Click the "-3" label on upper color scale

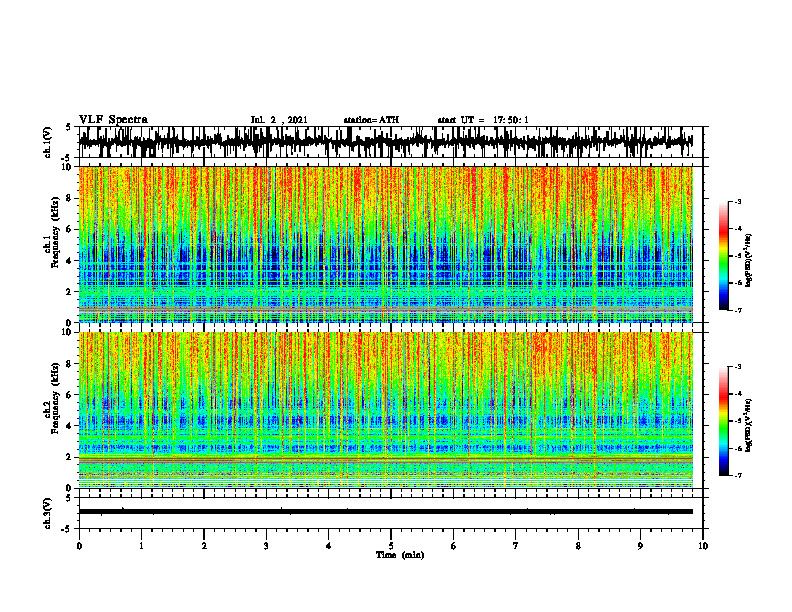[x=737, y=201]
